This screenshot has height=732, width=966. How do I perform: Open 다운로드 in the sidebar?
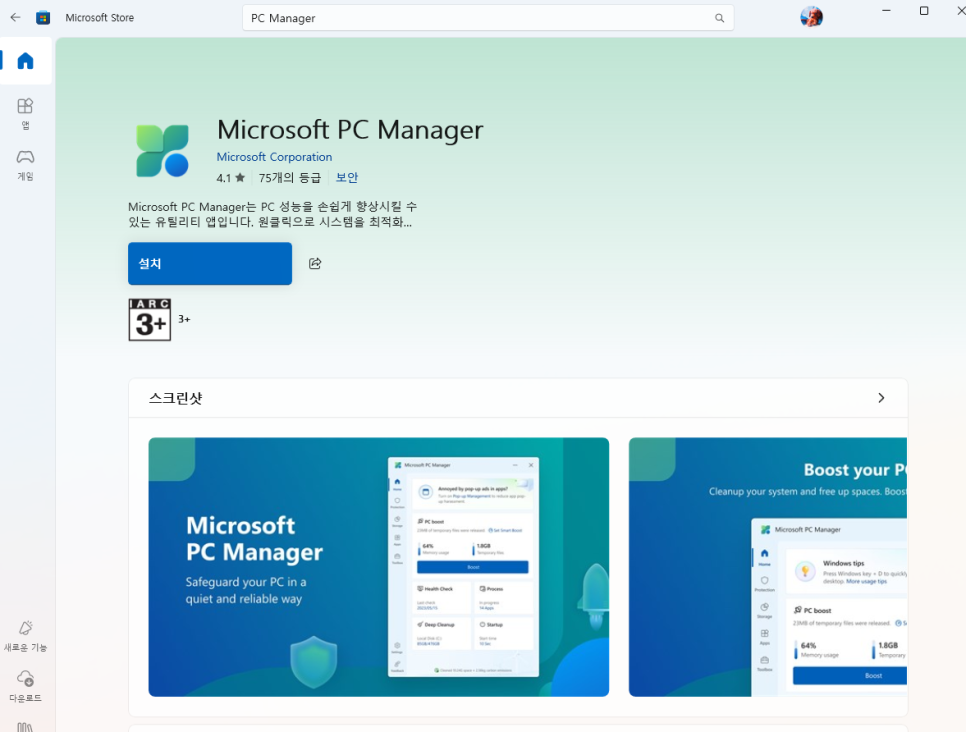25,687
